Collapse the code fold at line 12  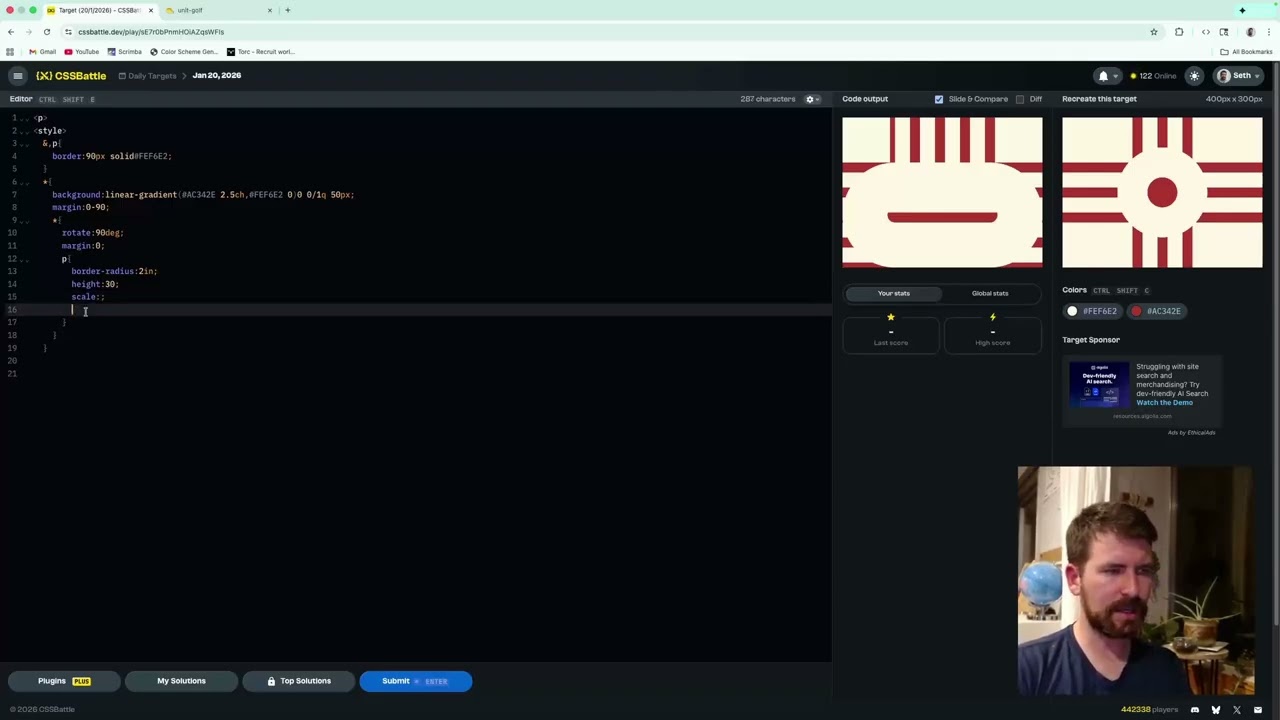(25, 259)
